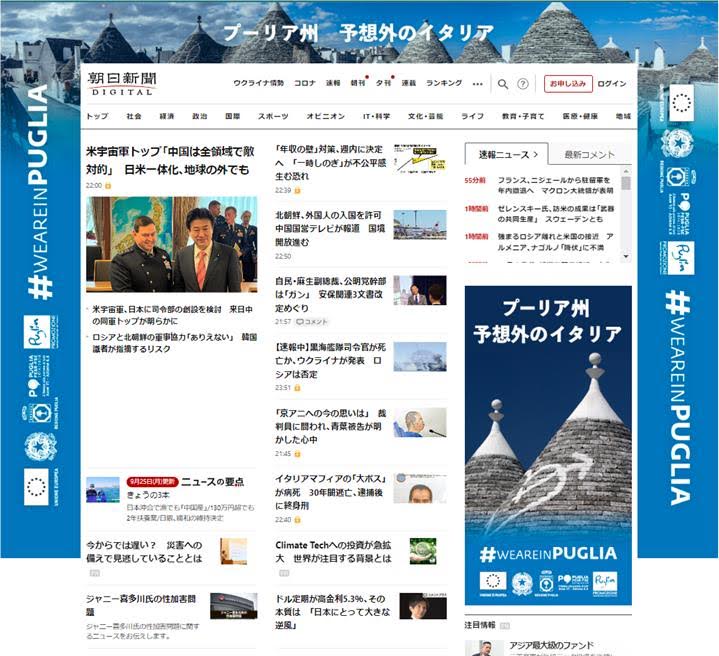Click the コメント icon under the 自民・麻生副総裁 article
This screenshot has height=656, width=719.
click(x=311, y=322)
